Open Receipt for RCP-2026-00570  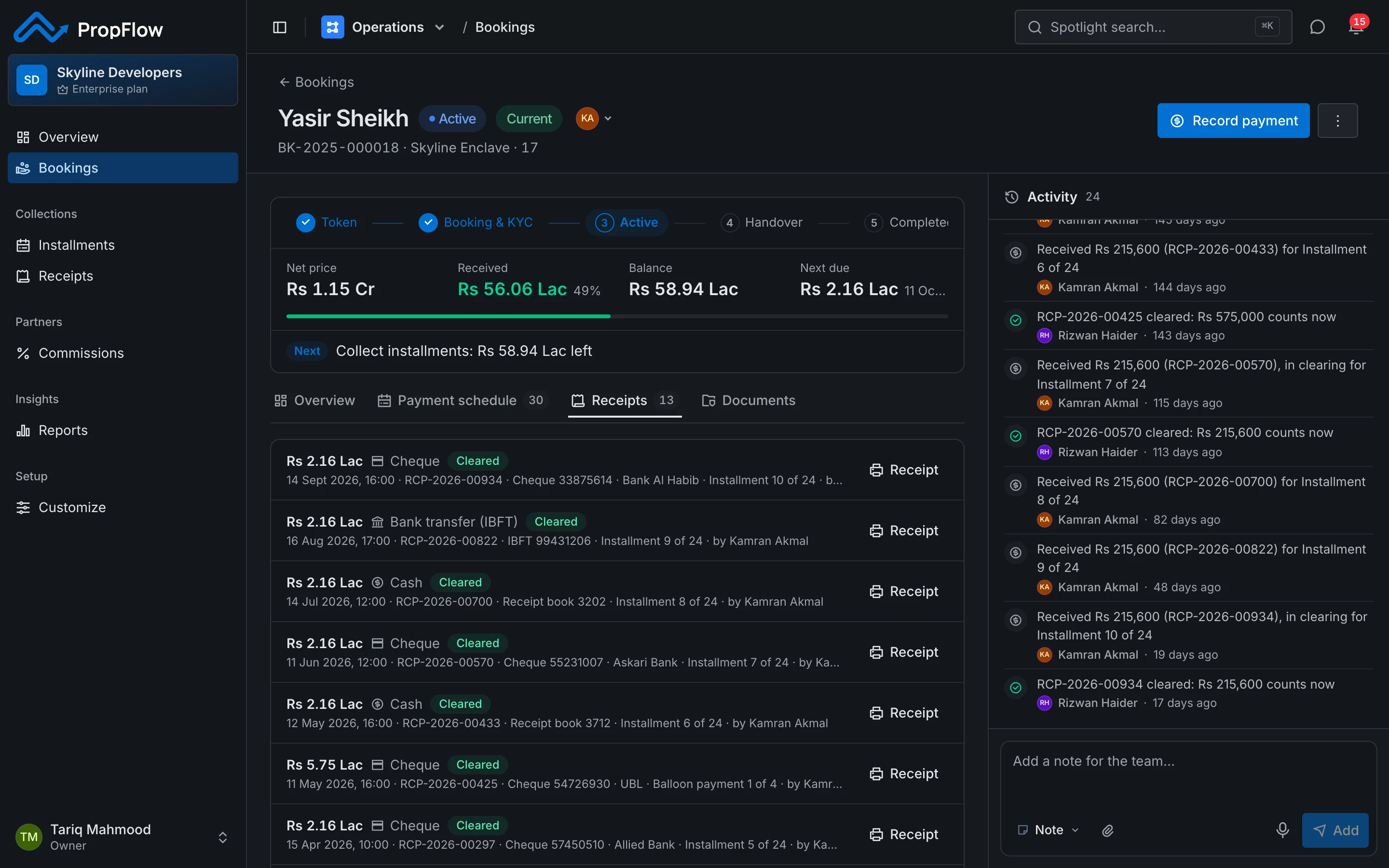tap(903, 652)
